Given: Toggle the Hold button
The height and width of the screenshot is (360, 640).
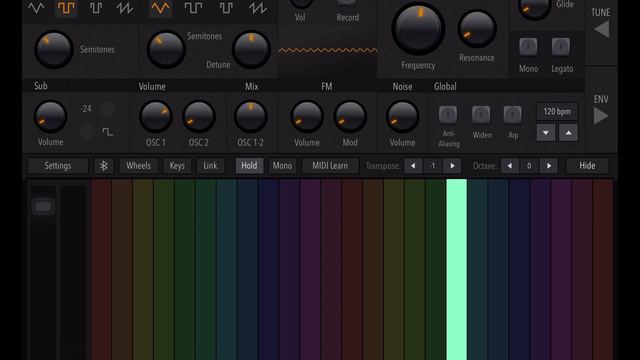Looking at the screenshot, I should [249, 166].
